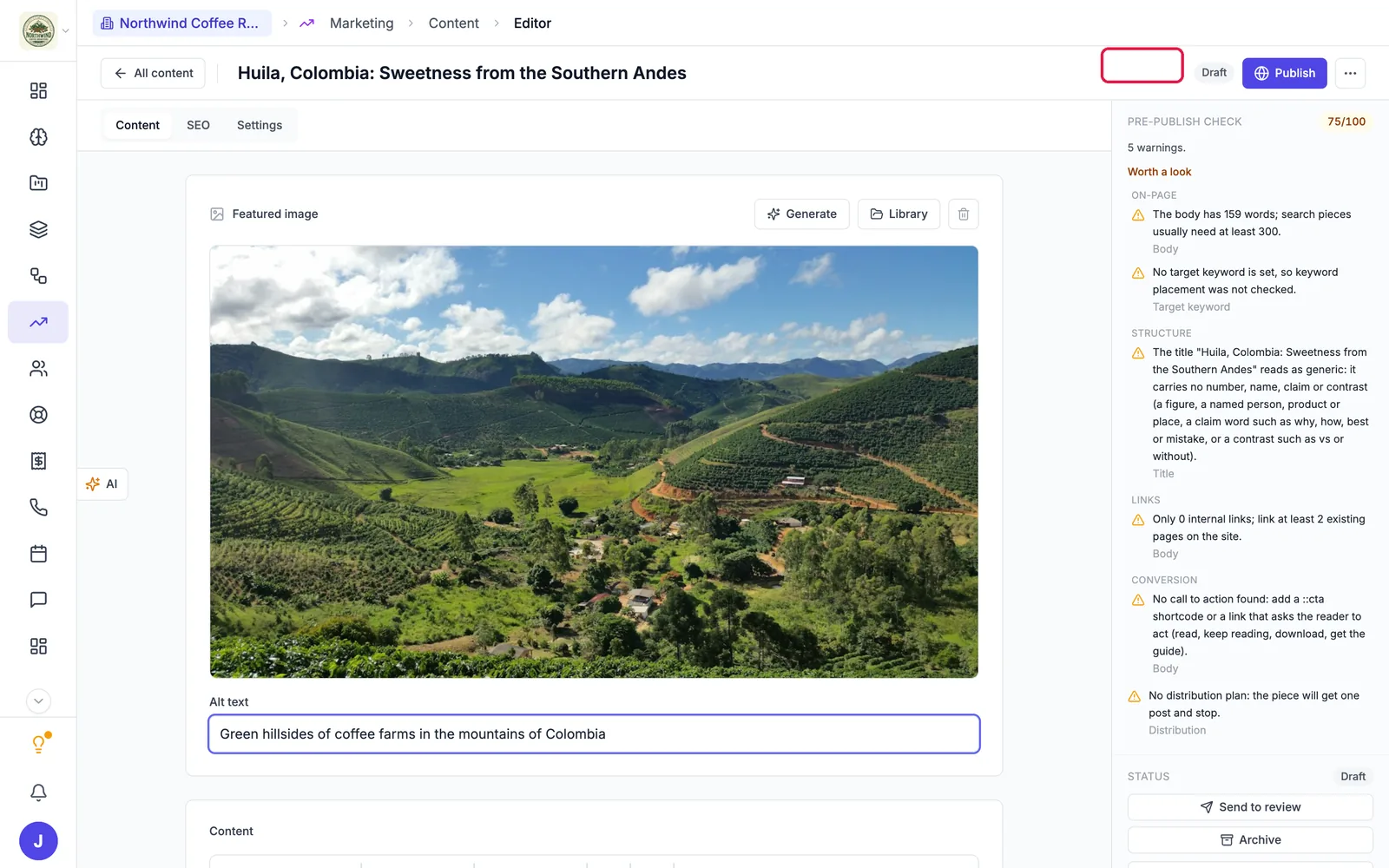Viewport: 1389px width, 868px height.
Task: Go back to All content
Action: coord(153,73)
